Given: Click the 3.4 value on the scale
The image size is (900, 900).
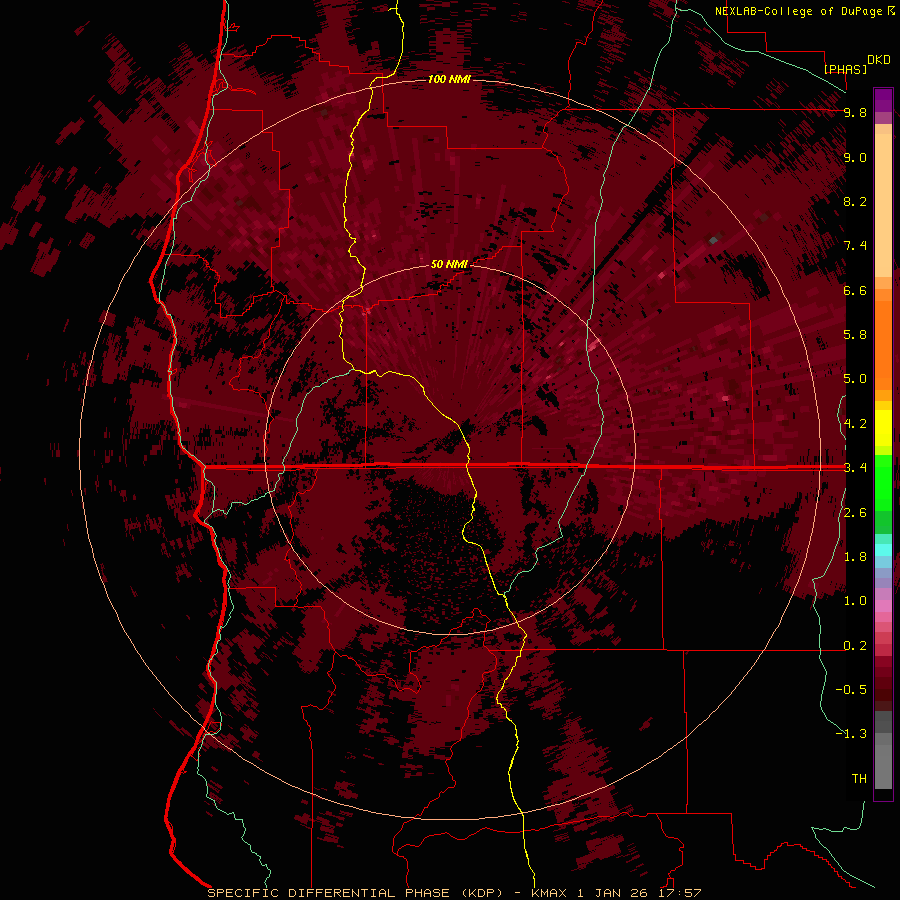Looking at the screenshot, I should pos(855,468).
